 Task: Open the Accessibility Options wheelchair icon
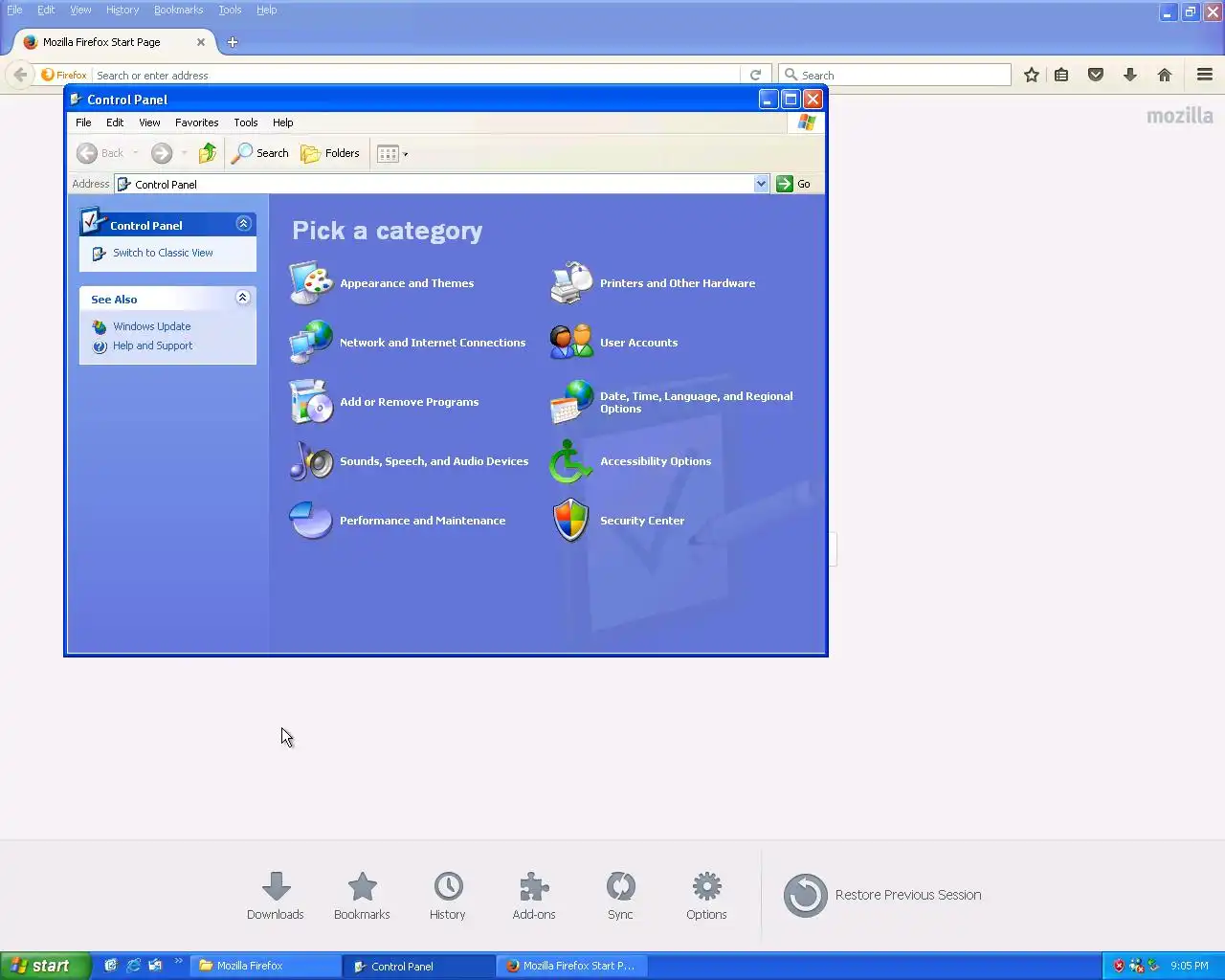coord(571,461)
